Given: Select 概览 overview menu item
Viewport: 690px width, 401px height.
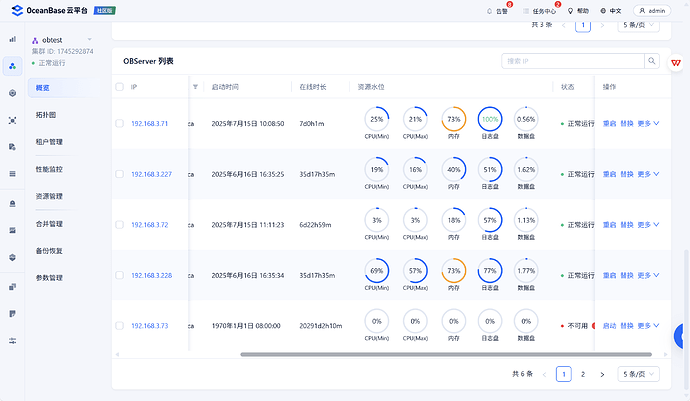Looking at the screenshot, I should (x=64, y=88).
